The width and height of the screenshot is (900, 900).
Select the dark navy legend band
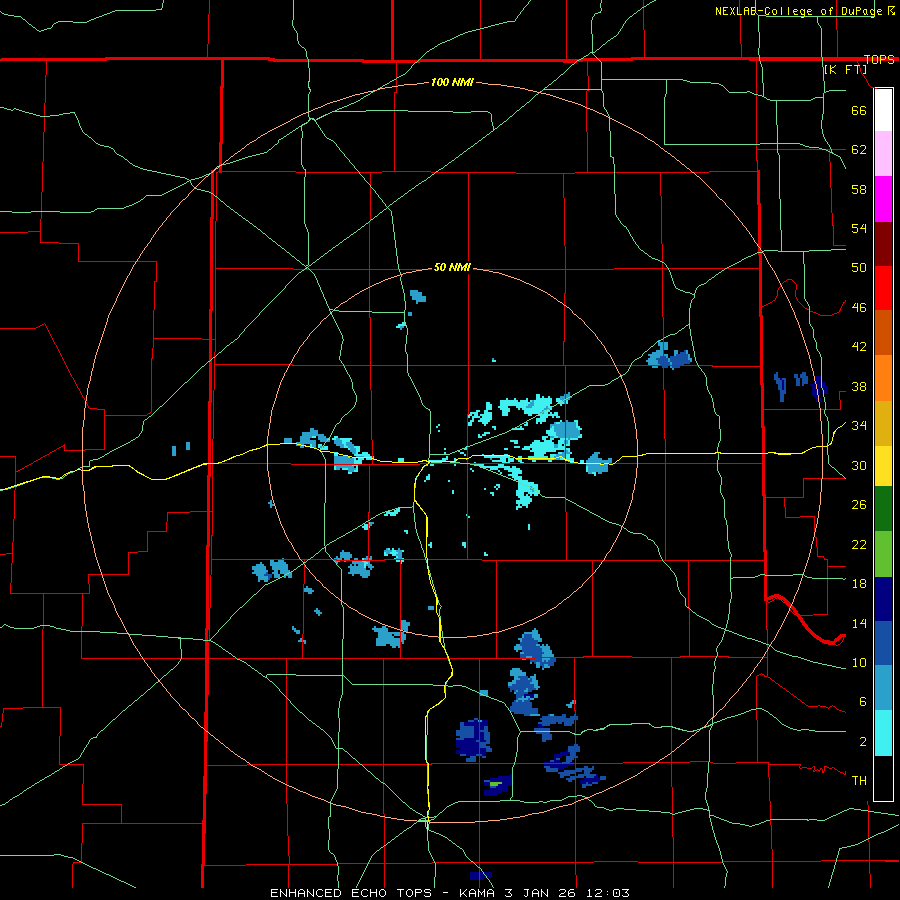point(883,599)
